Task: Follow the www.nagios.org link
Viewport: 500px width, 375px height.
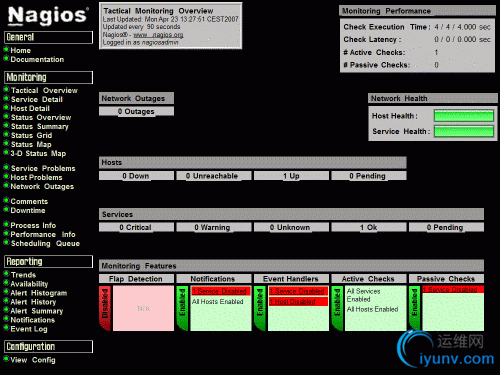Action: pyautogui.click(x=158, y=35)
